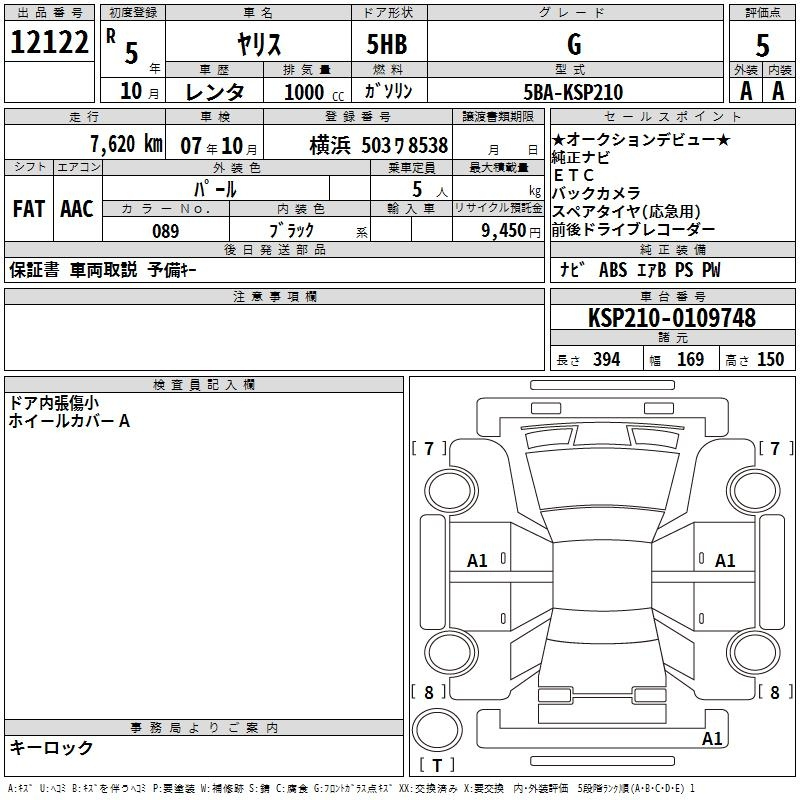
Task: Select the registration number 横浜 503ワ8538
Action: (379, 145)
